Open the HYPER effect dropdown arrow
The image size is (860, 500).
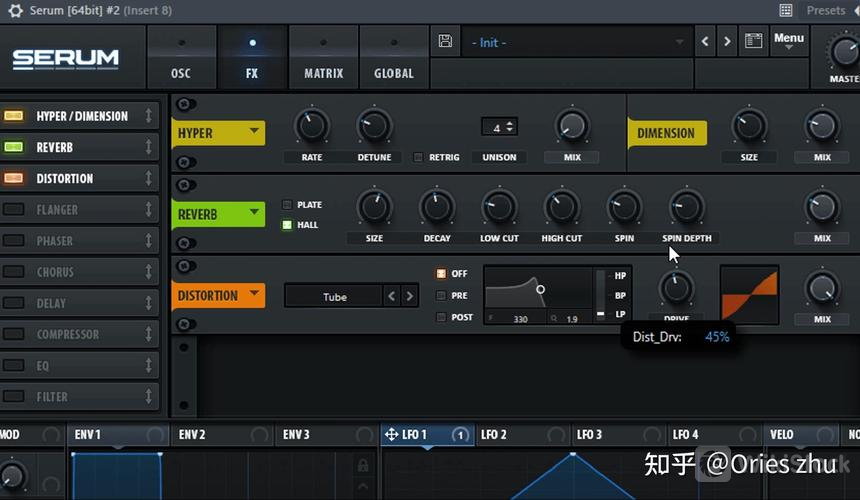click(254, 132)
